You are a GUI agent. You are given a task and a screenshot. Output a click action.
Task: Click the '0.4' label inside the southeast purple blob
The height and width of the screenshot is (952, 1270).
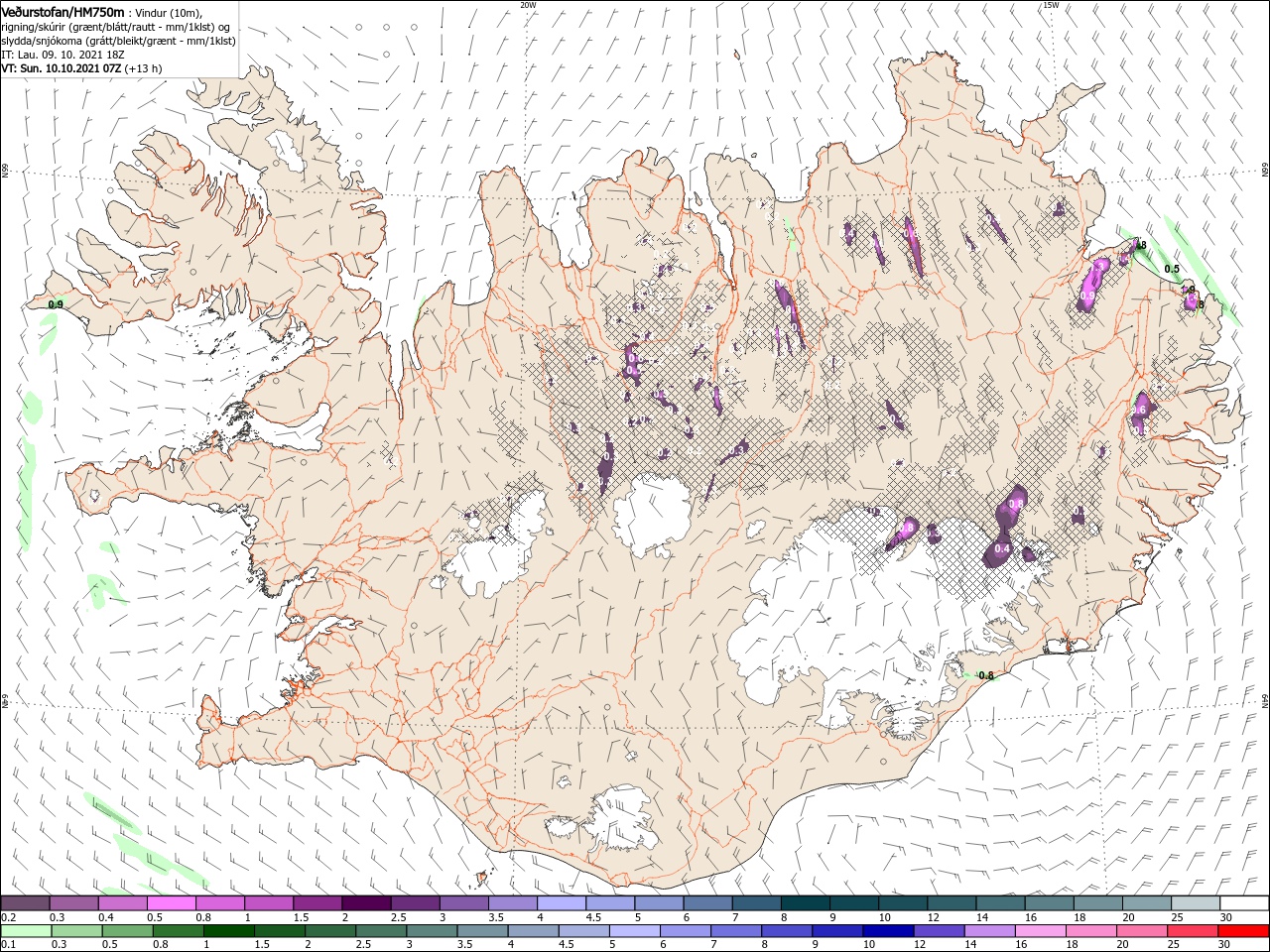1002,548
